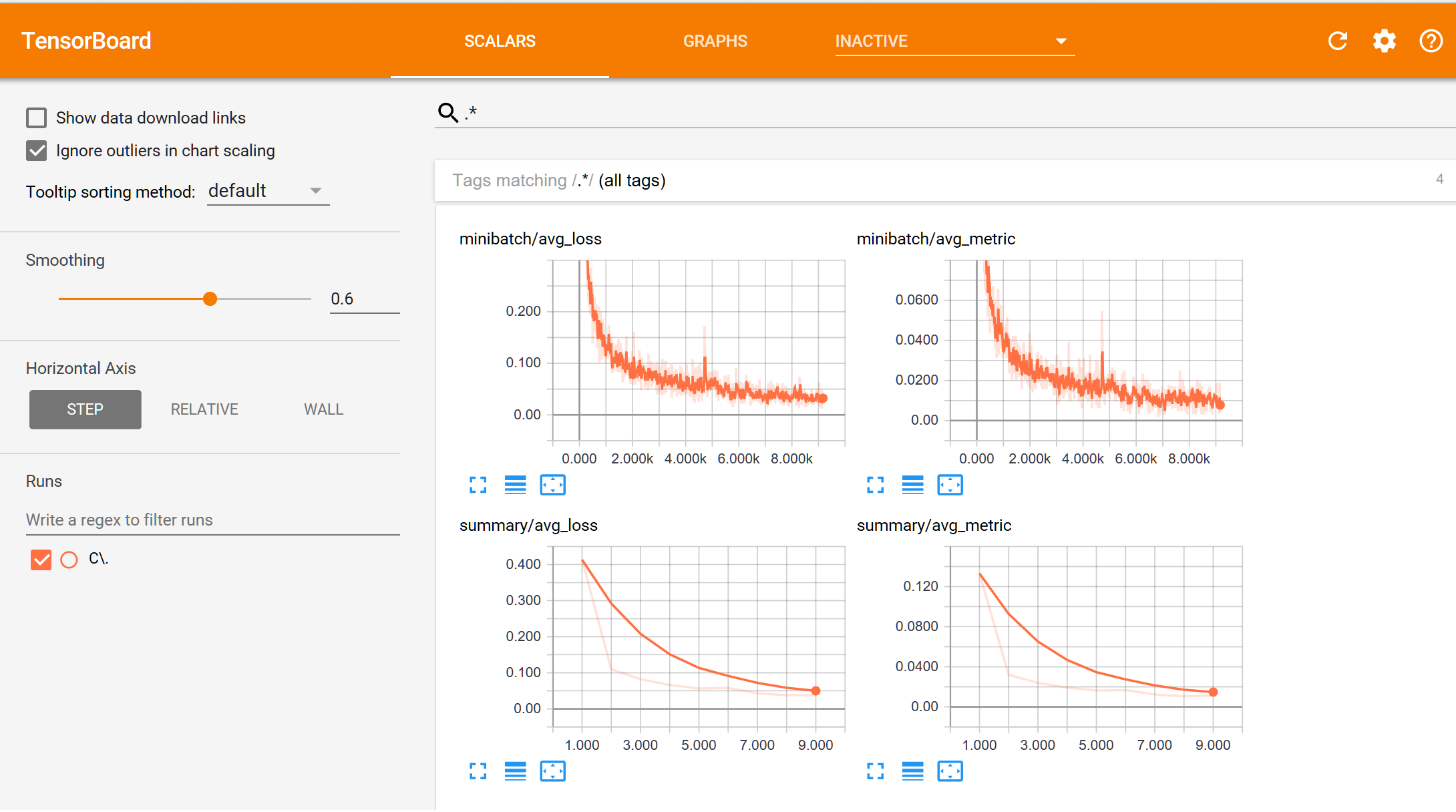Switch to the GRAPHS tab
1456x812 pixels.
pyautogui.click(x=714, y=41)
